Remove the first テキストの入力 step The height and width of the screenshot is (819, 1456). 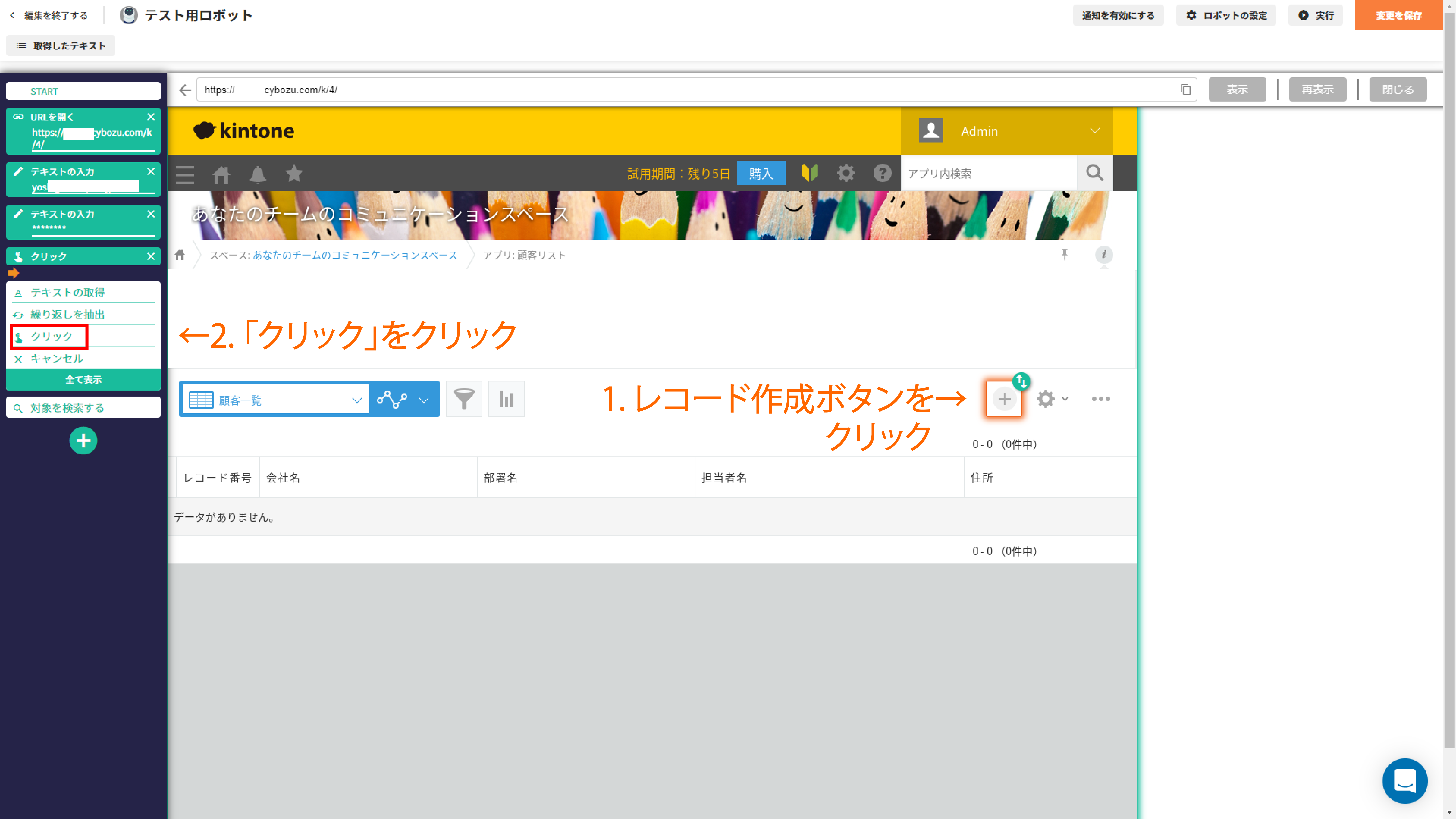(x=151, y=171)
